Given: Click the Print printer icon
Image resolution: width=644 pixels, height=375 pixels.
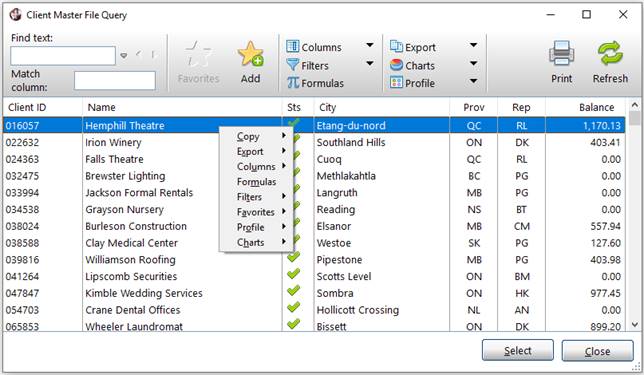Looking at the screenshot, I should tap(561, 53).
